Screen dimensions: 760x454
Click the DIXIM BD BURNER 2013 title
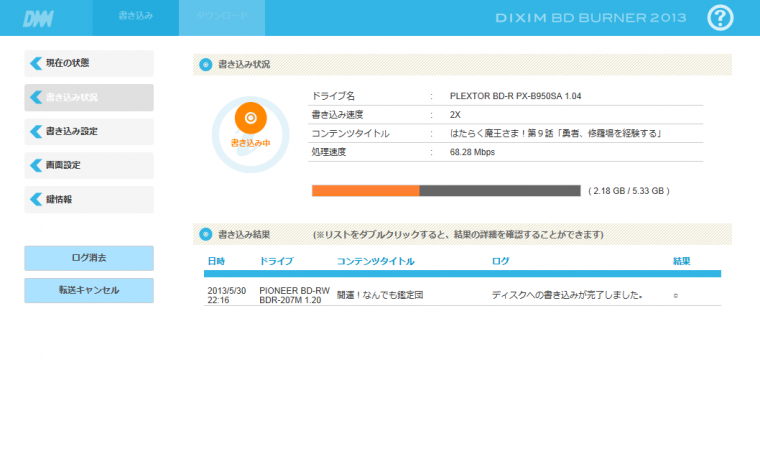[591, 18]
